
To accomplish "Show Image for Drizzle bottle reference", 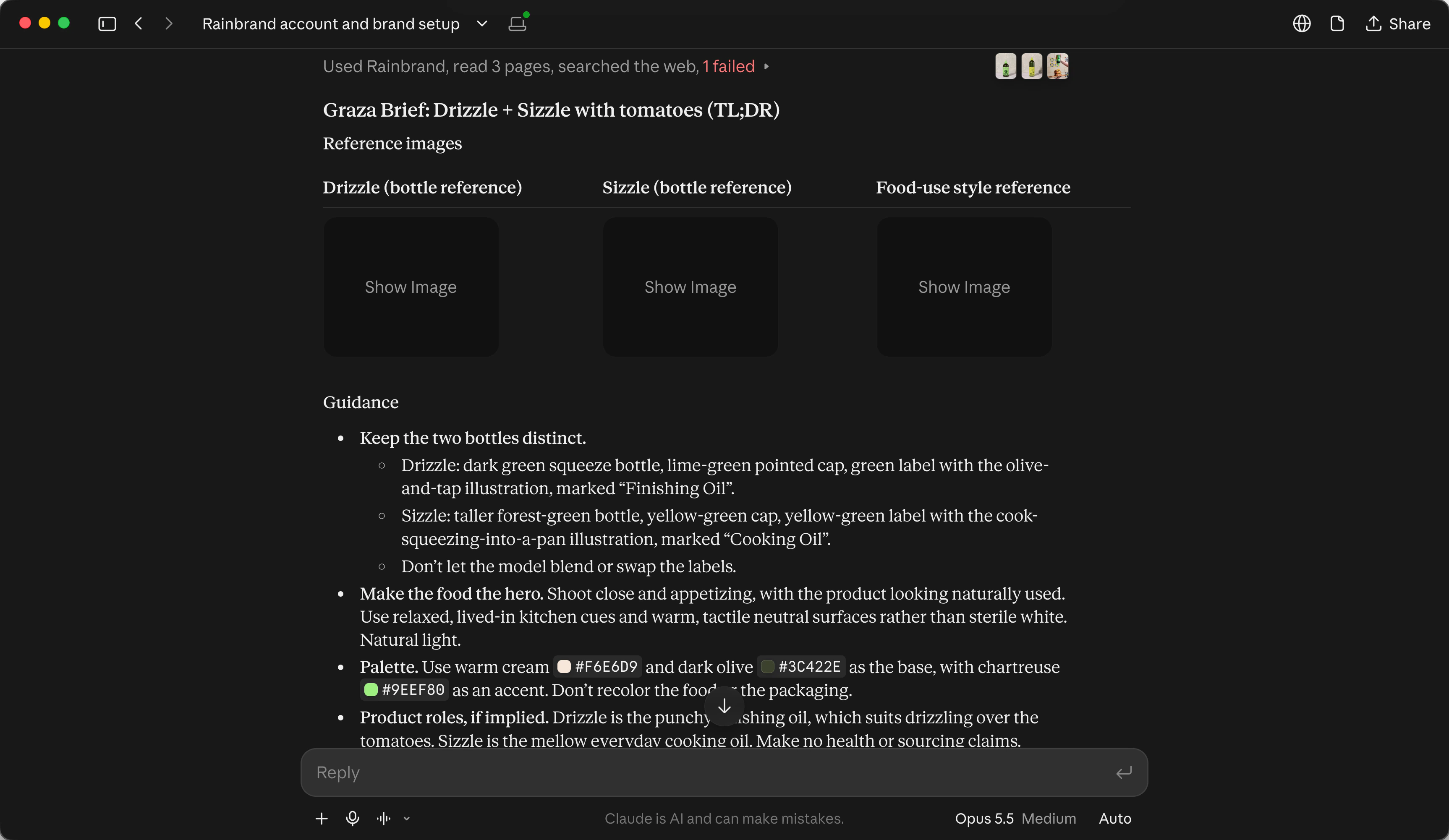I will click(411, 287).
